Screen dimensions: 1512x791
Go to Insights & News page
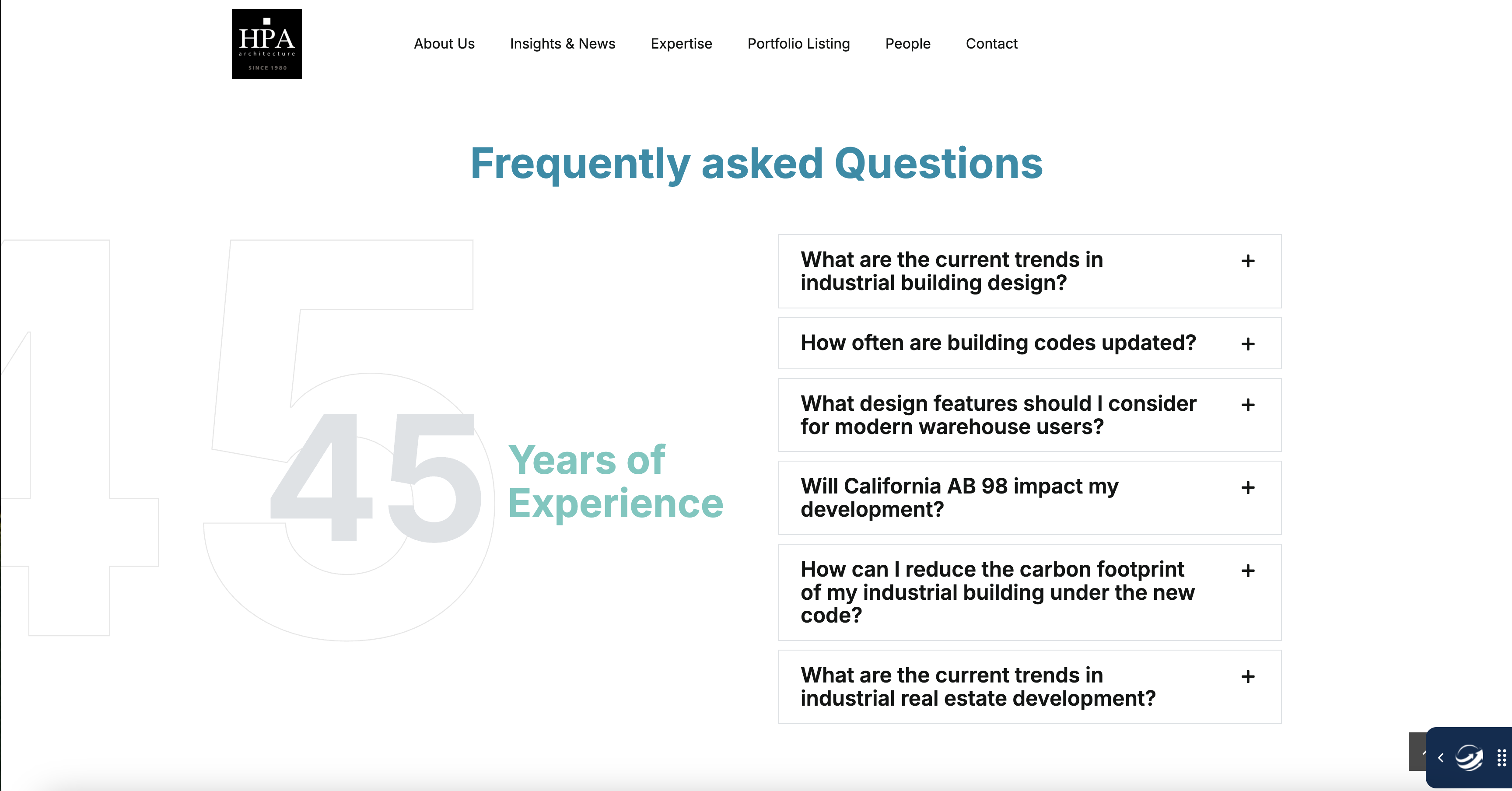[x=562, y=44]
